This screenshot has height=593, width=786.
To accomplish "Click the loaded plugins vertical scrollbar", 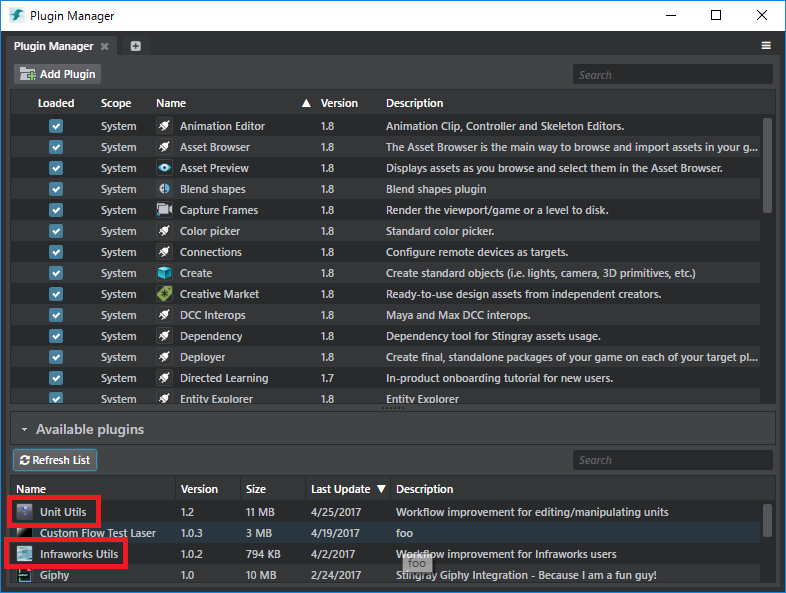I will pos(767,165).
